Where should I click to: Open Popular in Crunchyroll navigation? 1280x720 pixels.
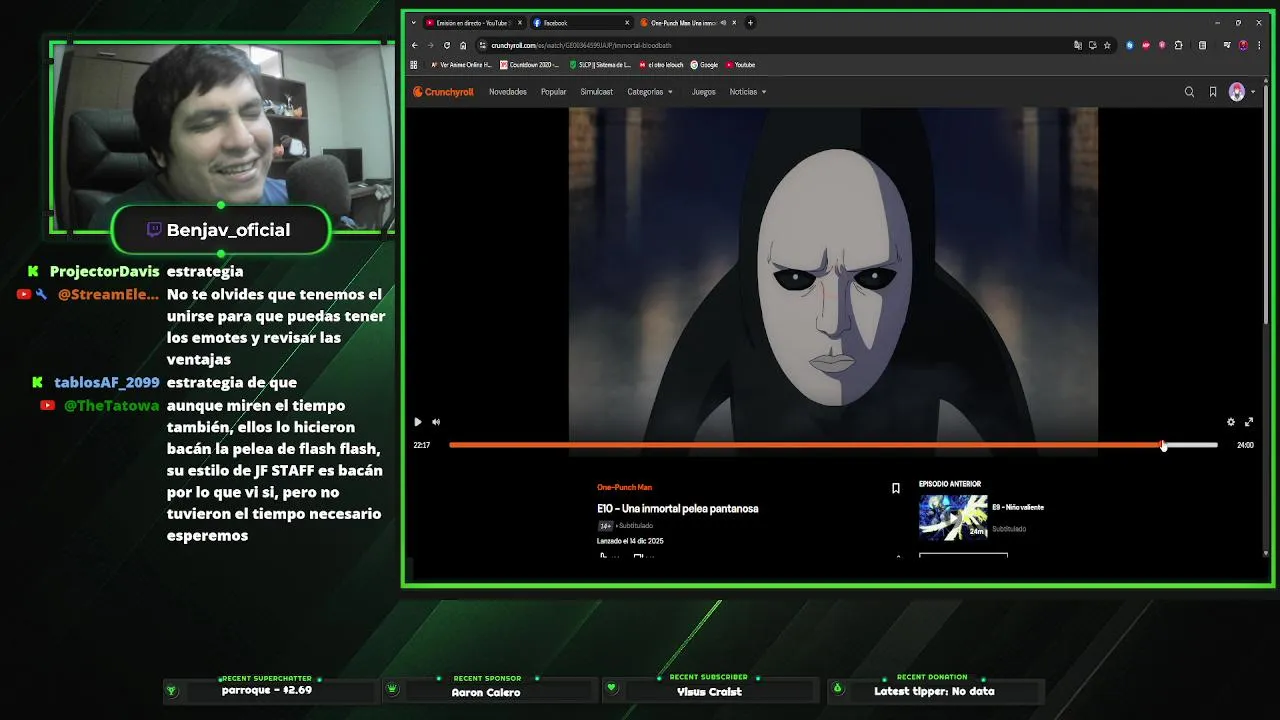(x=553, y=92)
